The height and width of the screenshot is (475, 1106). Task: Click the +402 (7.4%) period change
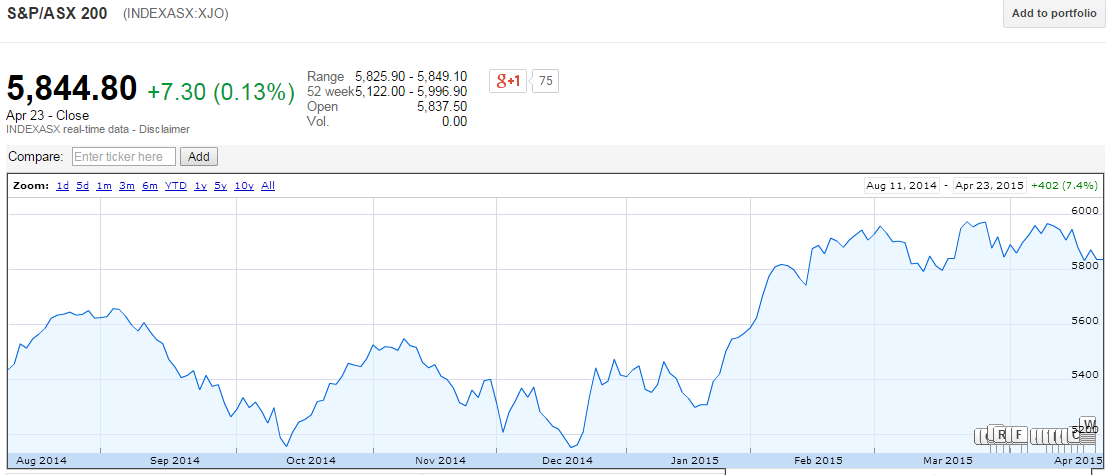[1064, 186]
